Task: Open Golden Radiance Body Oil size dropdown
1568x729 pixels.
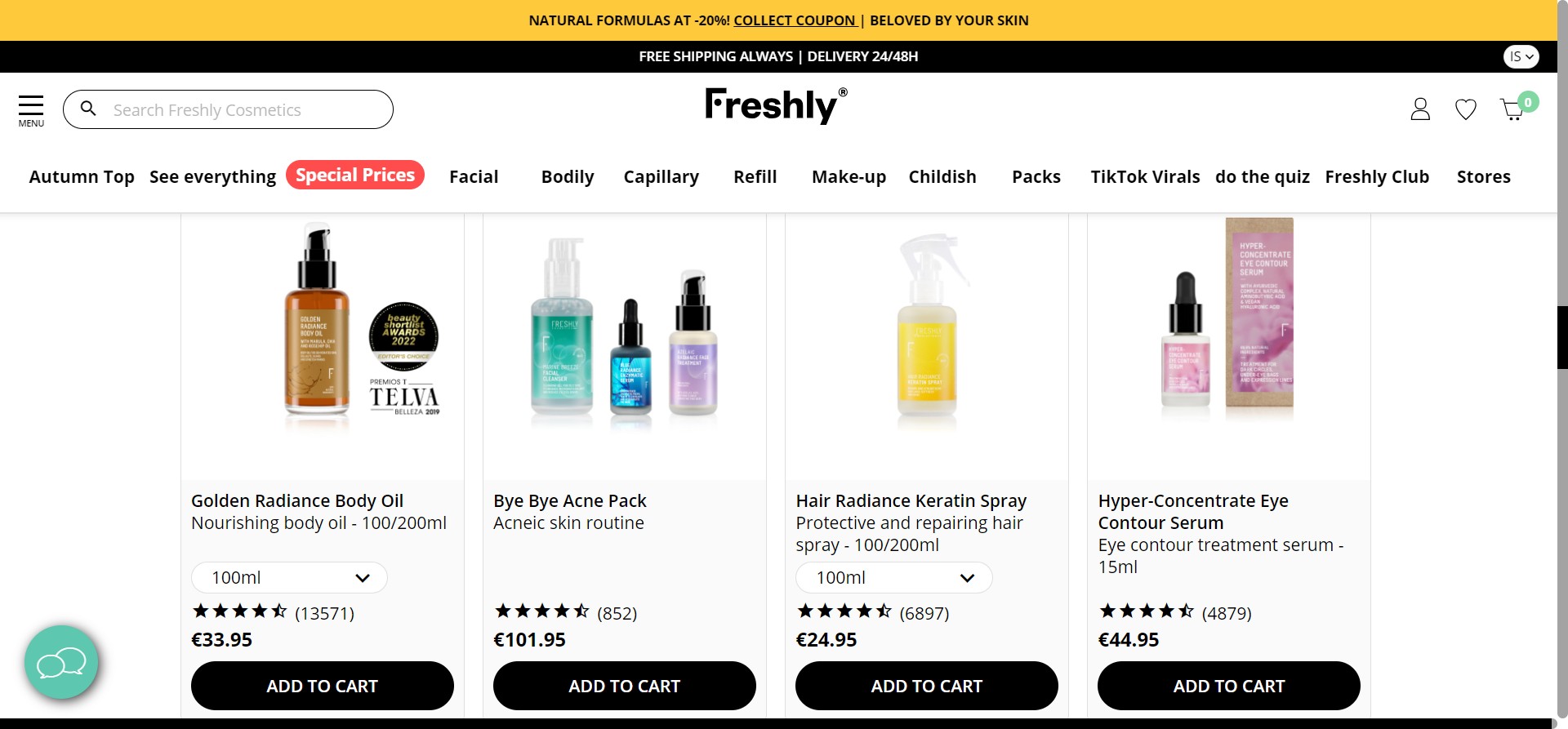Action: [289, 578]
